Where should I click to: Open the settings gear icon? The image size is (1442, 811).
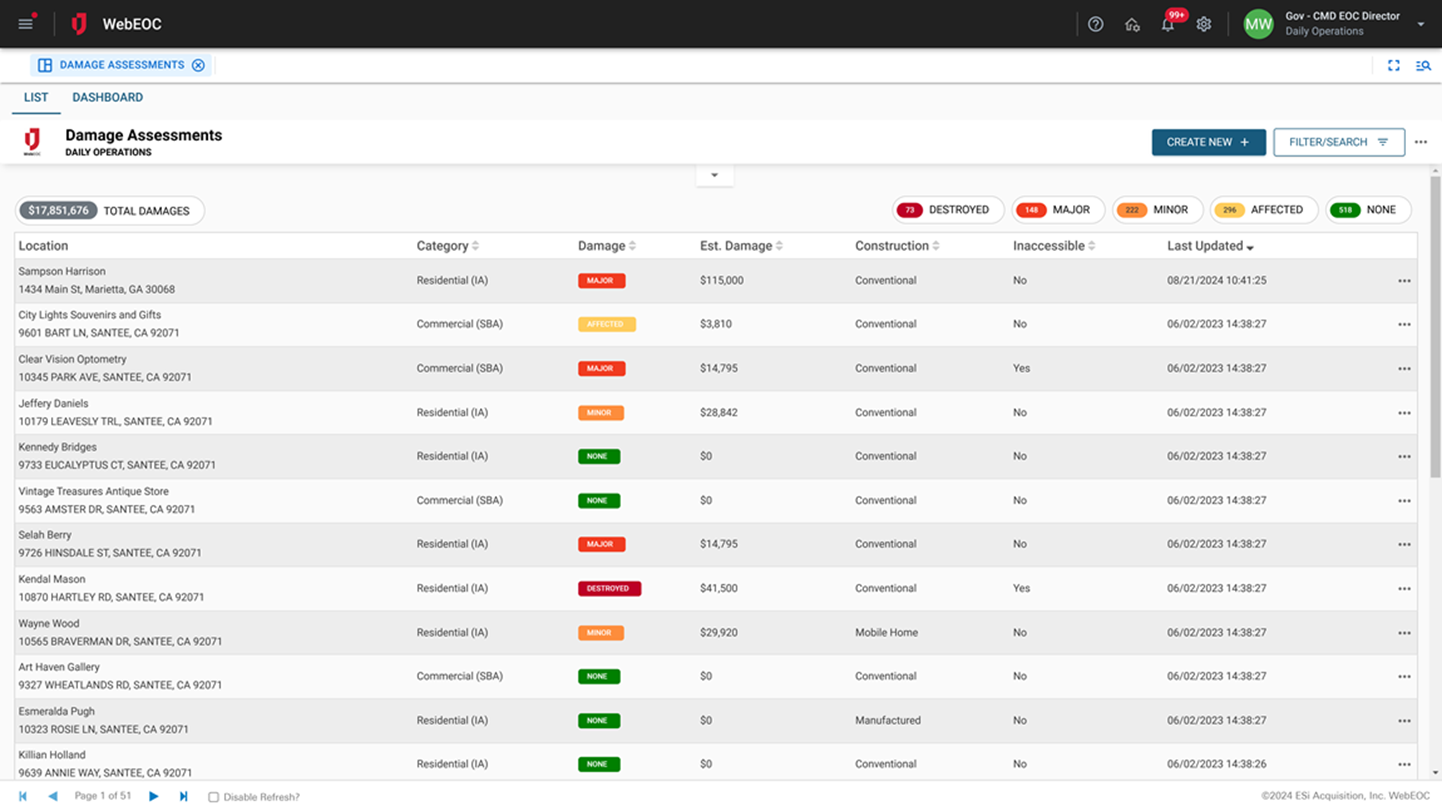pyautogui.click(x=1204, y=24)
